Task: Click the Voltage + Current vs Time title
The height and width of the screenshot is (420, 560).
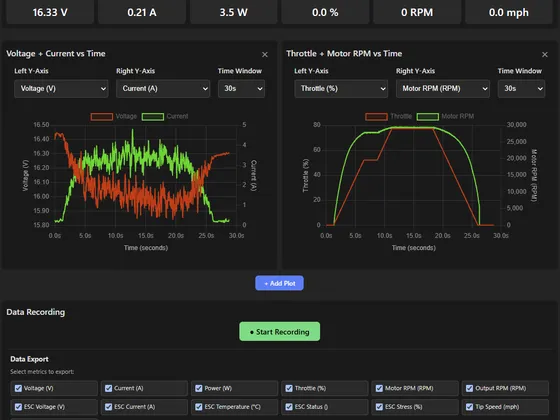Action: point(56,54)
